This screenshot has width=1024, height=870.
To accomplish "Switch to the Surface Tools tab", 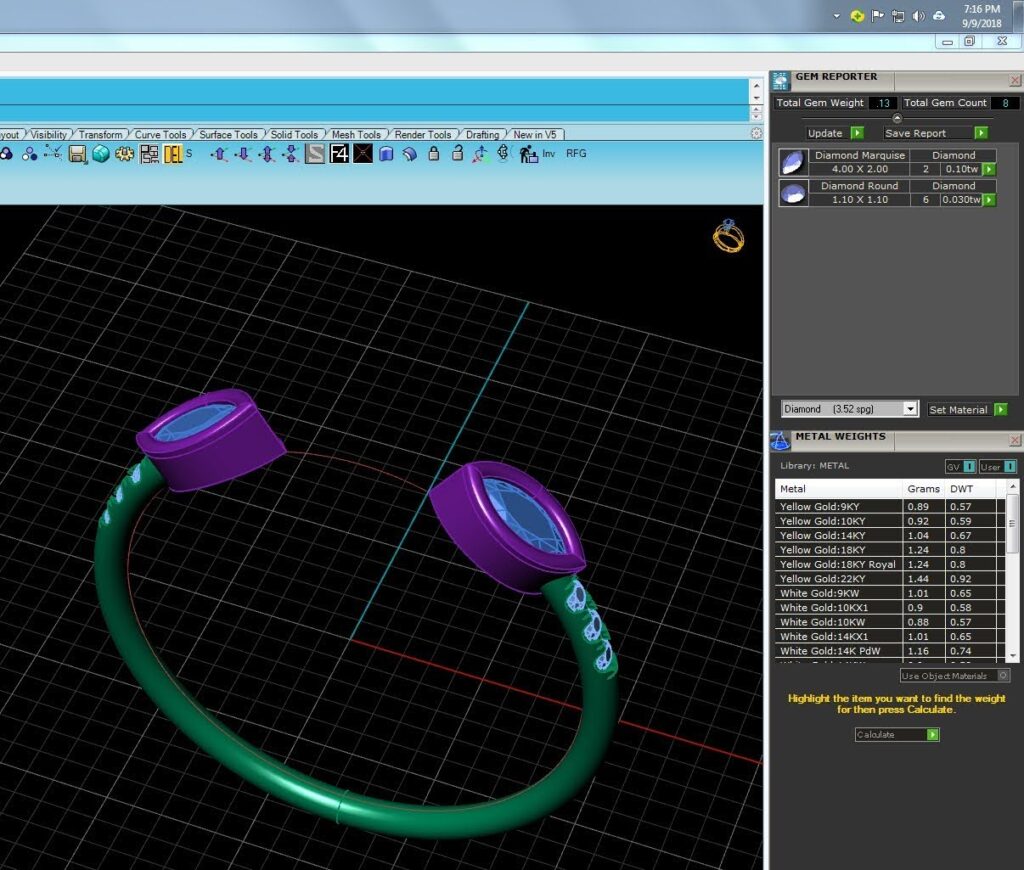I will [229, 135].
